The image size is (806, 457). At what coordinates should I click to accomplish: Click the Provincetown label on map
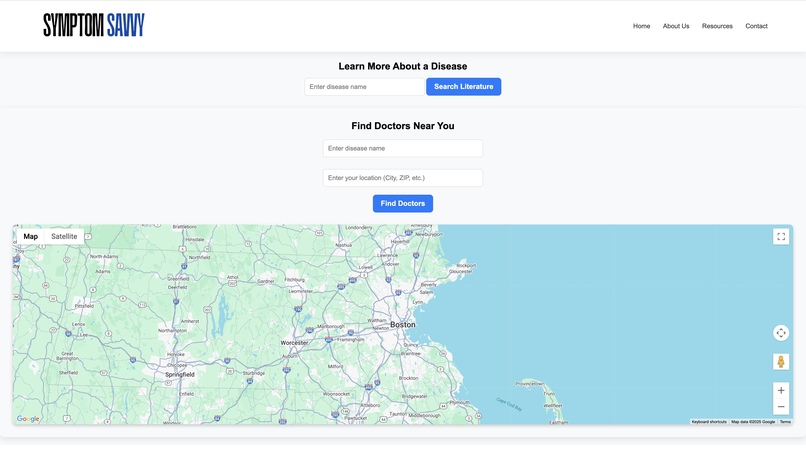[x=530, y=384]
